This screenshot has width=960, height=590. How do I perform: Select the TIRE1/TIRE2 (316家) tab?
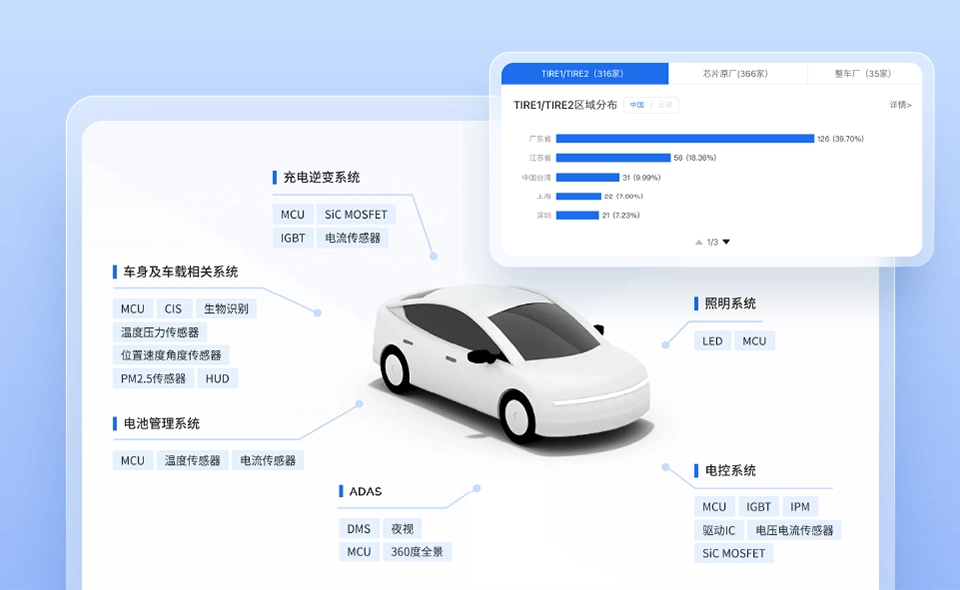pos(584,74)
